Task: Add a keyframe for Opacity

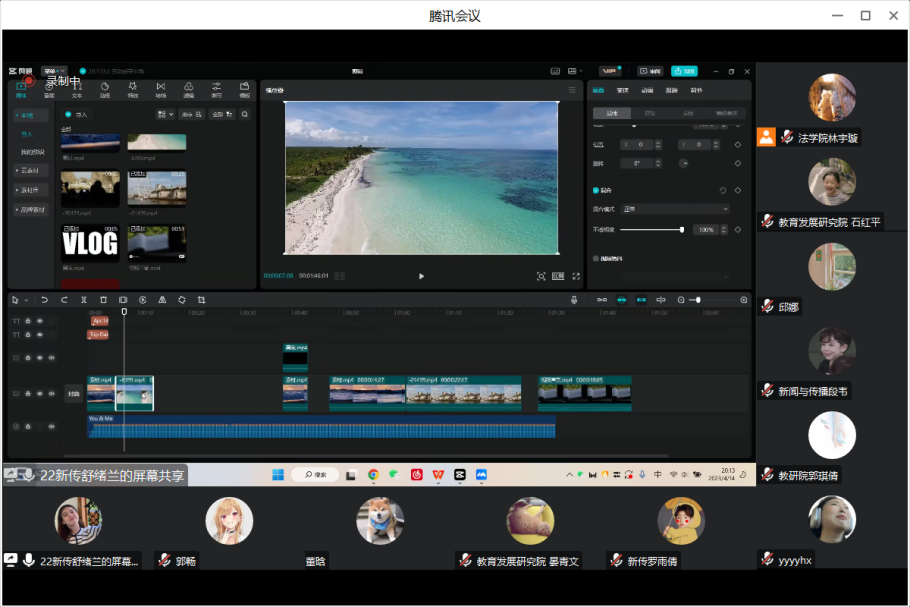Action: (738, 230)
